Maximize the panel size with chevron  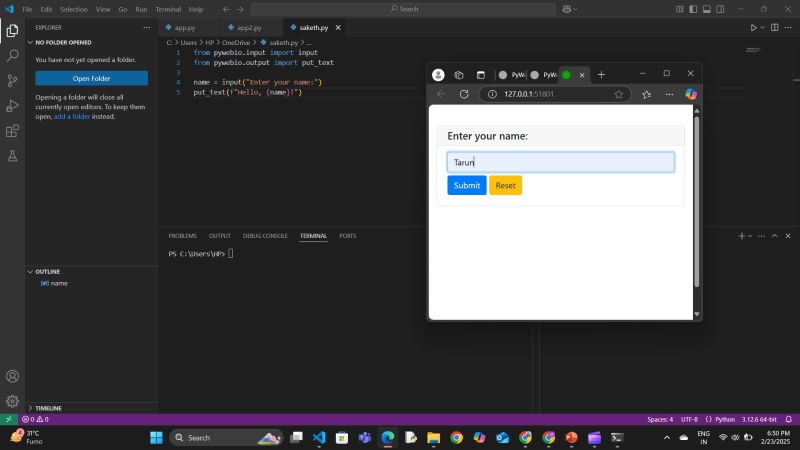774,236
